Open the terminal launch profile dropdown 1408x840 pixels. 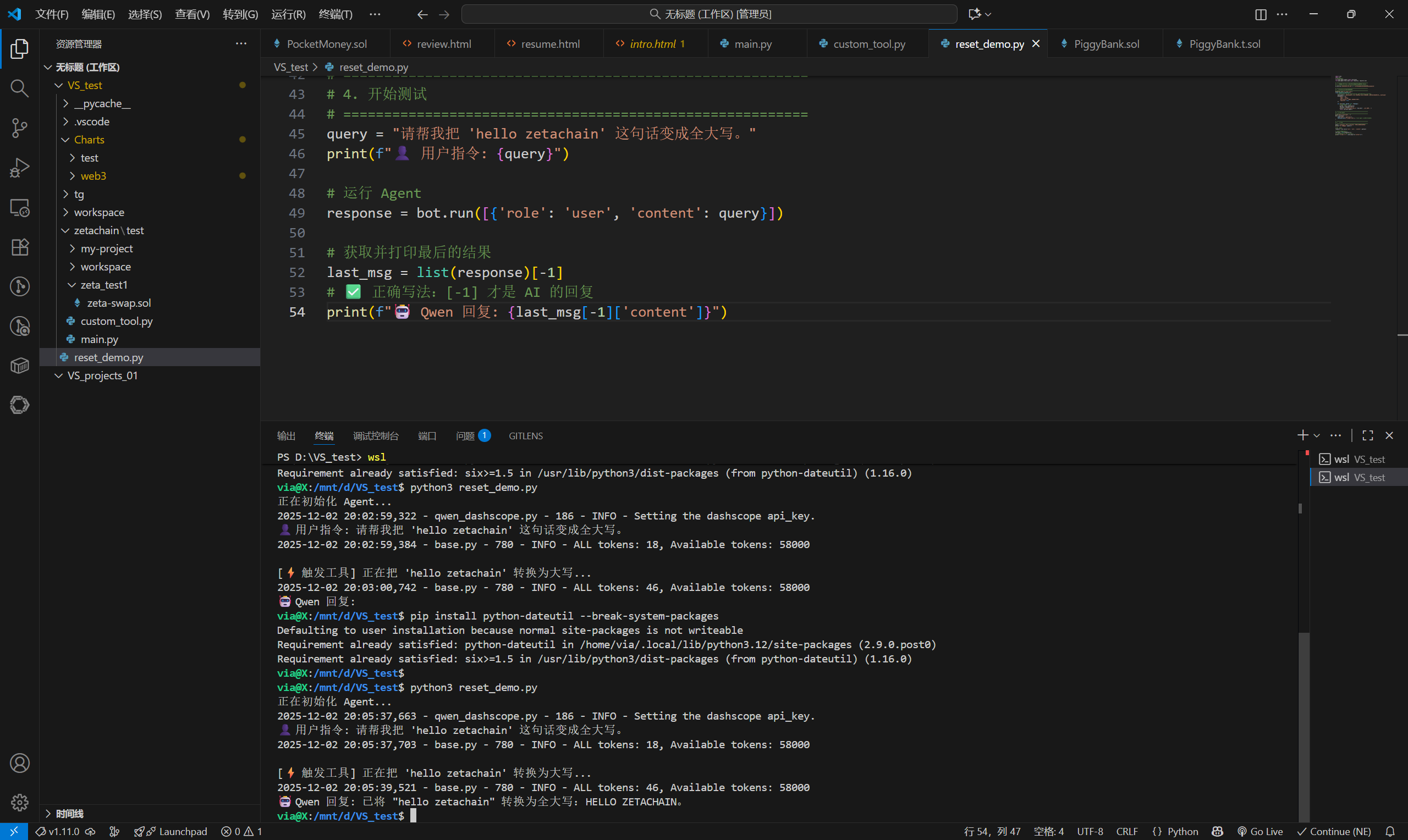[x=1317, y=435]
